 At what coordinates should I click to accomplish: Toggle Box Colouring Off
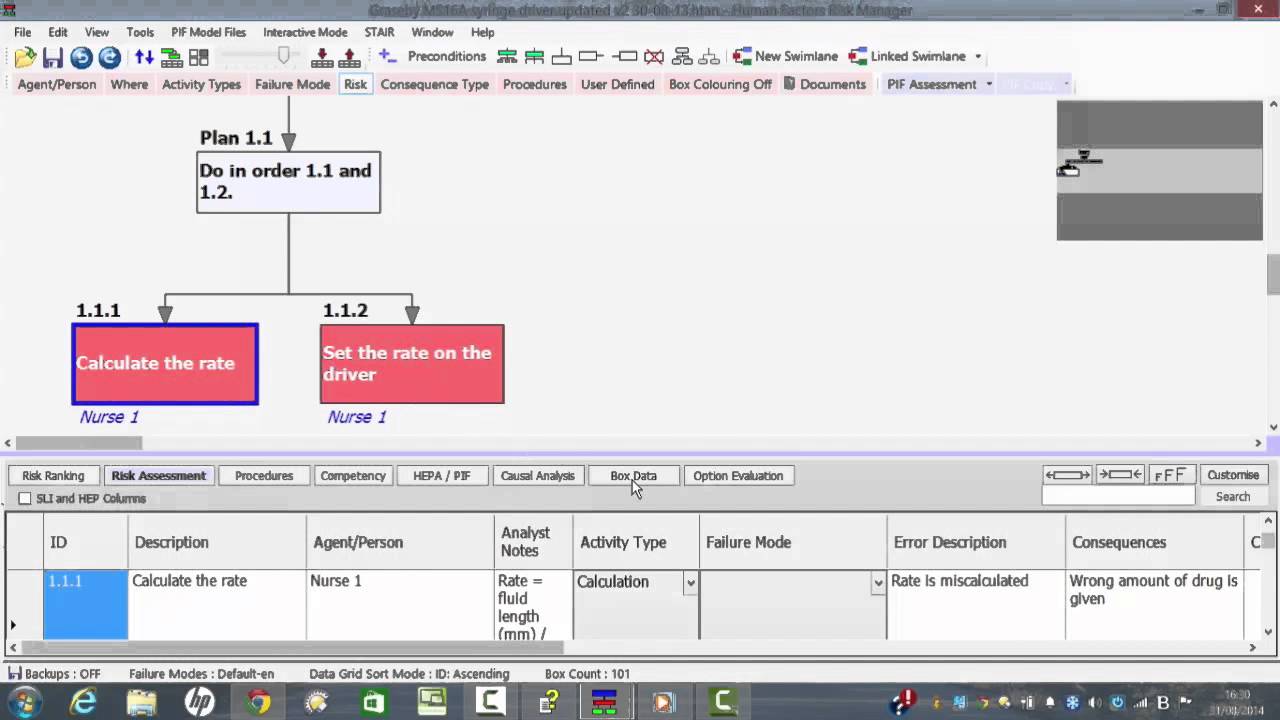(x=720, y=84)
